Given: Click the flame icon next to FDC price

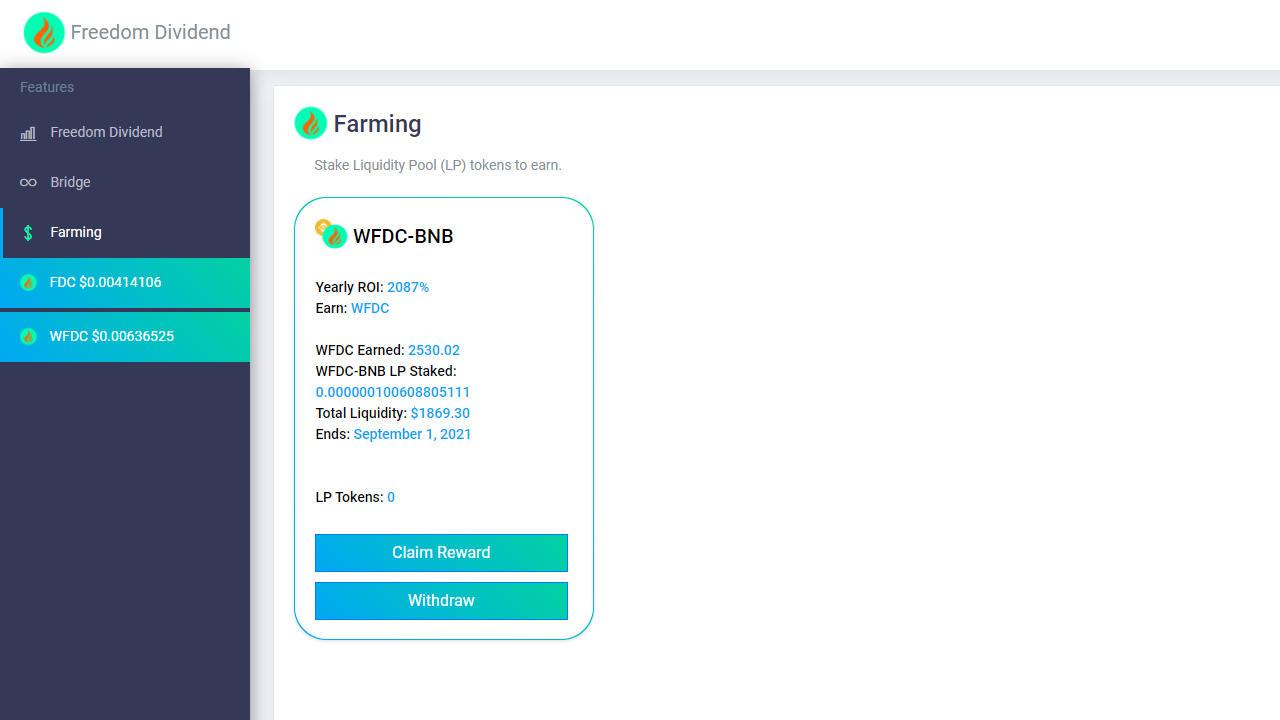Looking at the screenshot, I should click(x=28, y=283).
